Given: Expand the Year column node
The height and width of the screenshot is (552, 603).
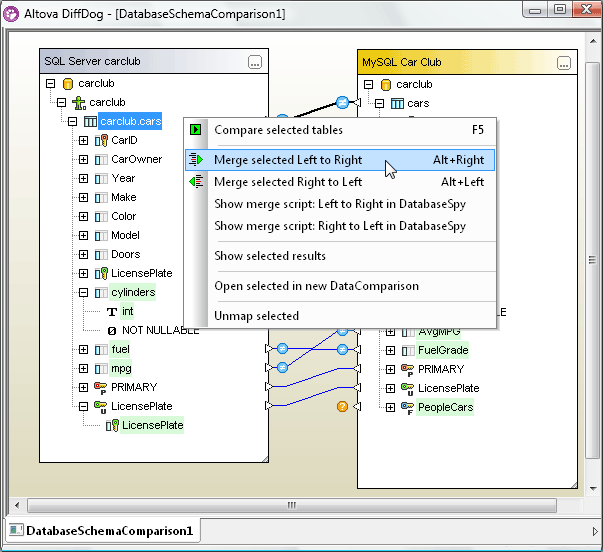Looking at the screenshot, I should point(83,178).
